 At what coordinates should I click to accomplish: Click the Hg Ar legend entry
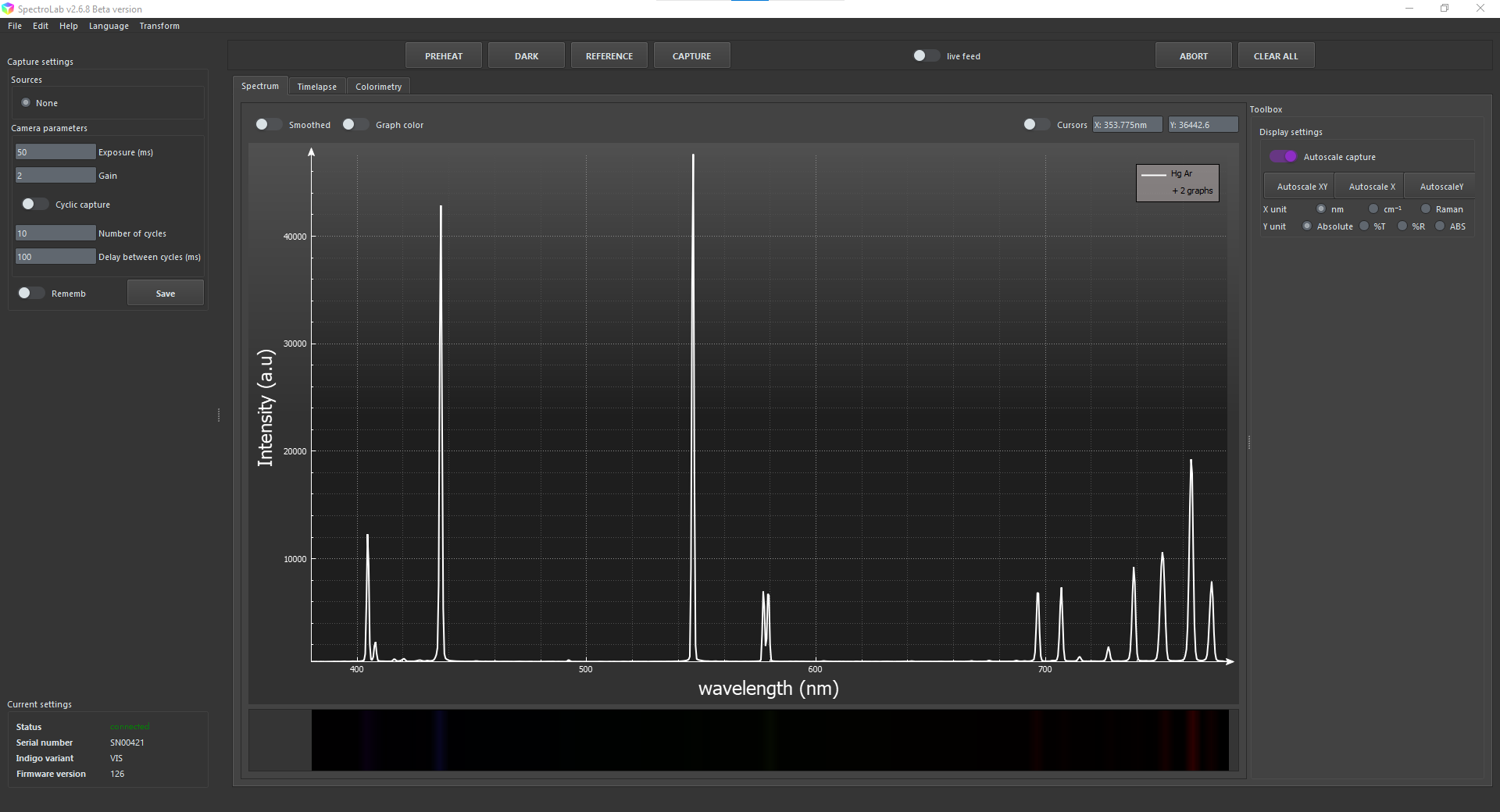[x=1181, y=174]
